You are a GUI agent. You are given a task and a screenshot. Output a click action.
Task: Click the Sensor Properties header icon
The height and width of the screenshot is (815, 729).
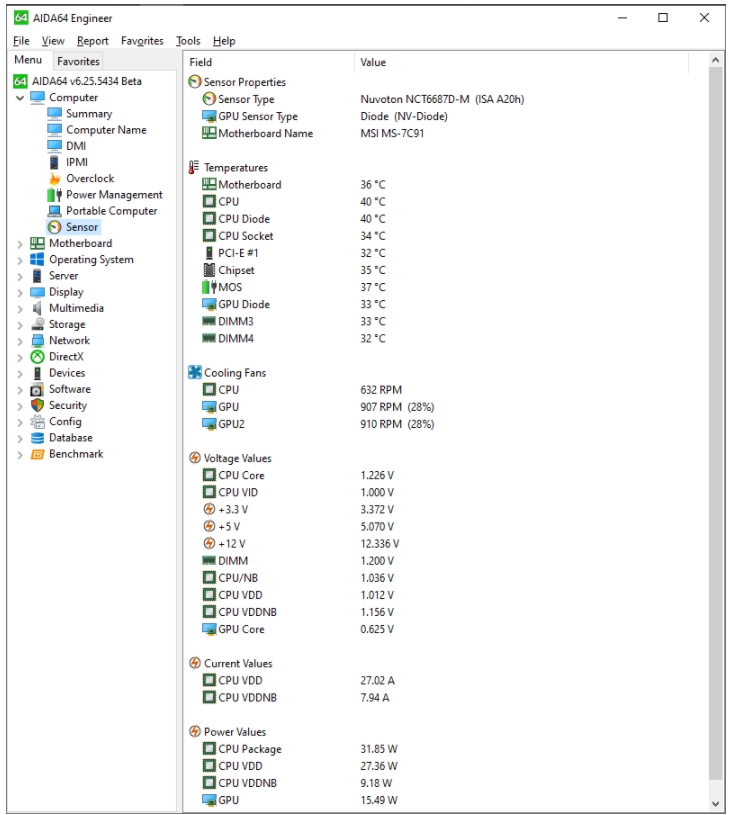click(195, 82)
